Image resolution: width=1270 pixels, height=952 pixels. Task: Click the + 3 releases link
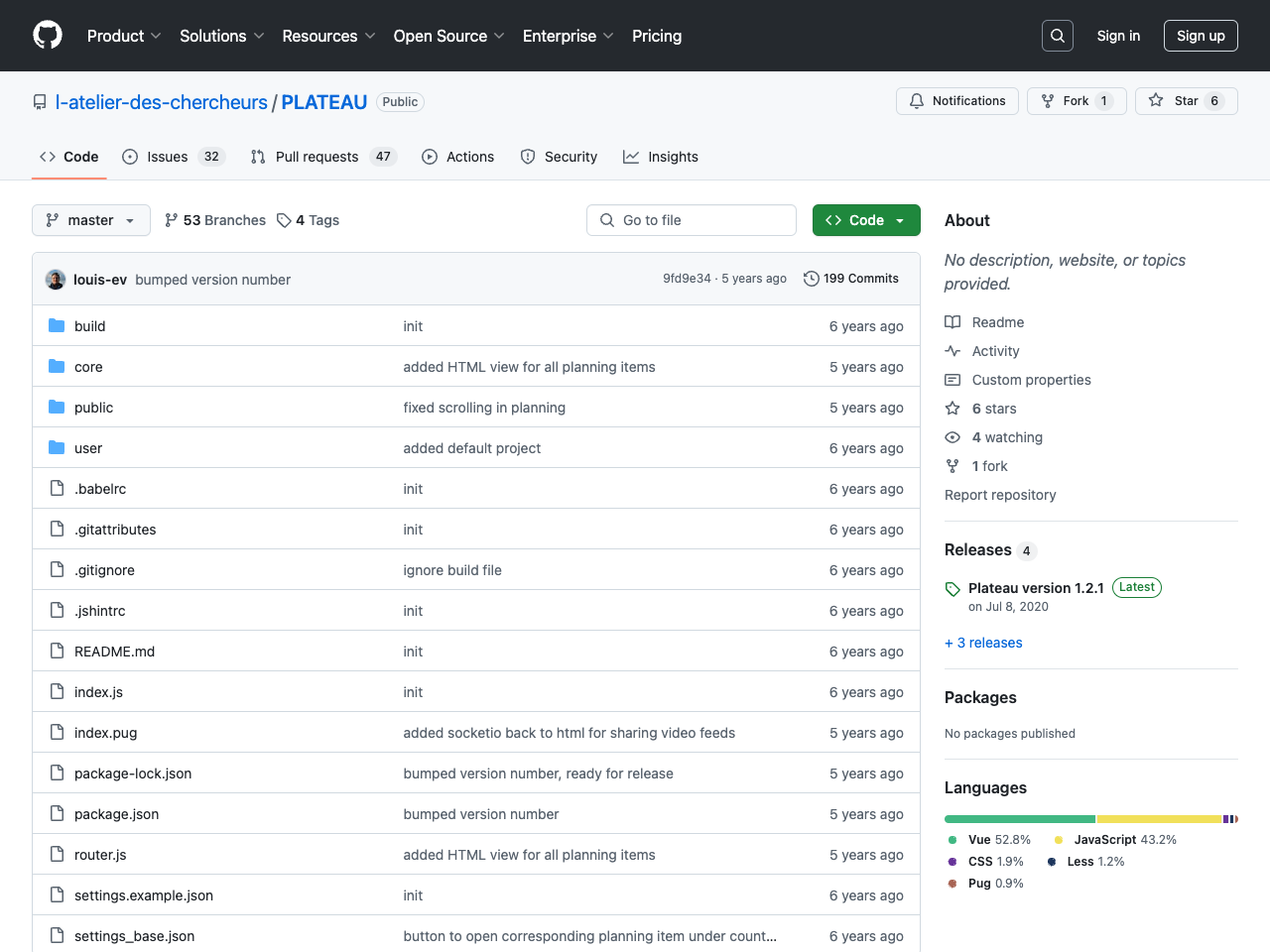tap(983, 643)
